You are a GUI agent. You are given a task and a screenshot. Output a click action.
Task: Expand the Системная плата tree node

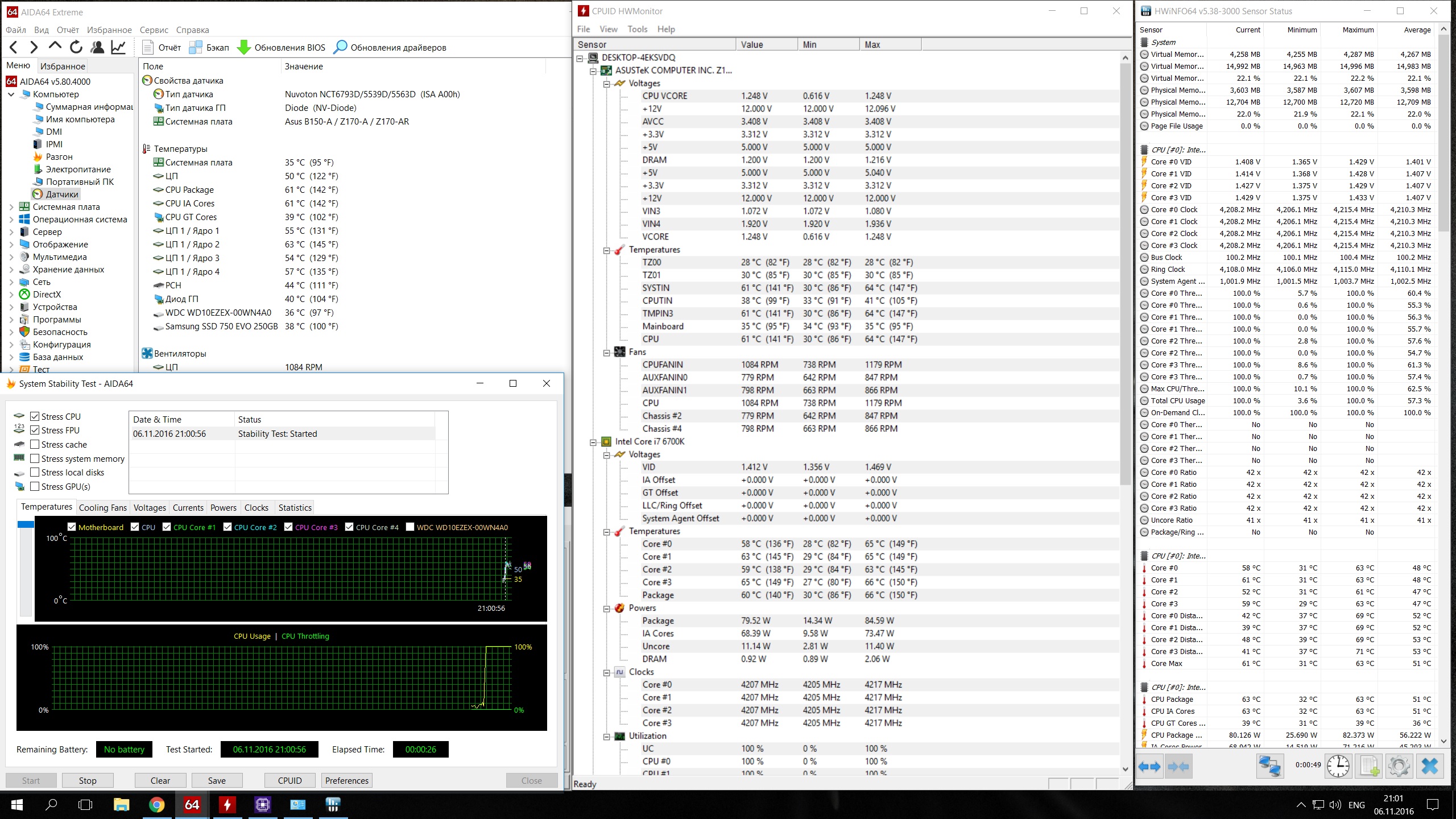click(x=11, y=207)
